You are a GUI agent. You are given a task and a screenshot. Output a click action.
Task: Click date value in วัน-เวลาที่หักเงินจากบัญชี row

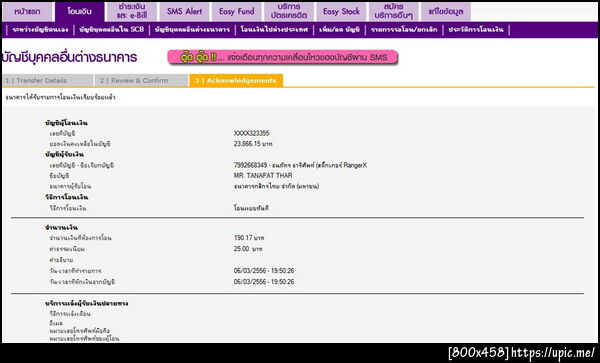264,282
